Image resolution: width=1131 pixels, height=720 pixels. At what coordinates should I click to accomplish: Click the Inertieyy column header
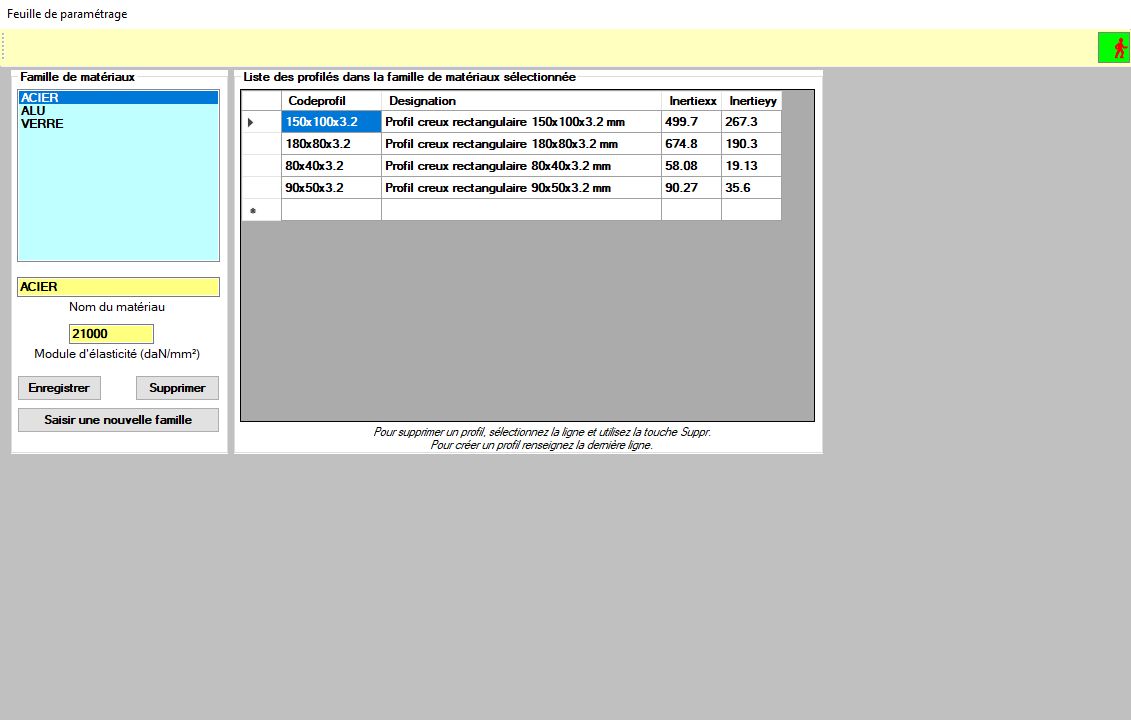tap(751, 101)
